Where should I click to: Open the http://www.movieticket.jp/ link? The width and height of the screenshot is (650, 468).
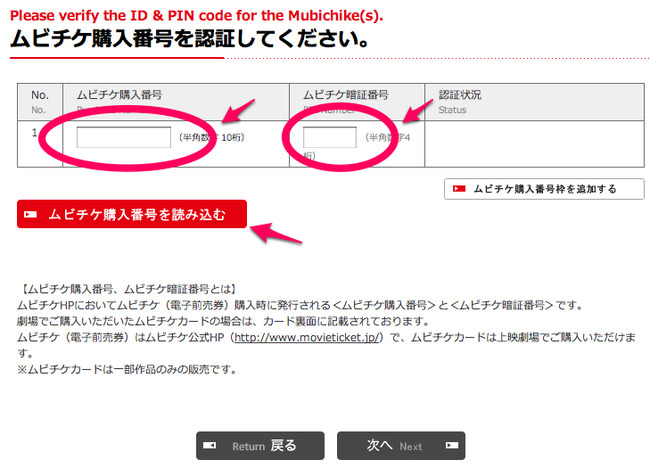[307, 337]
